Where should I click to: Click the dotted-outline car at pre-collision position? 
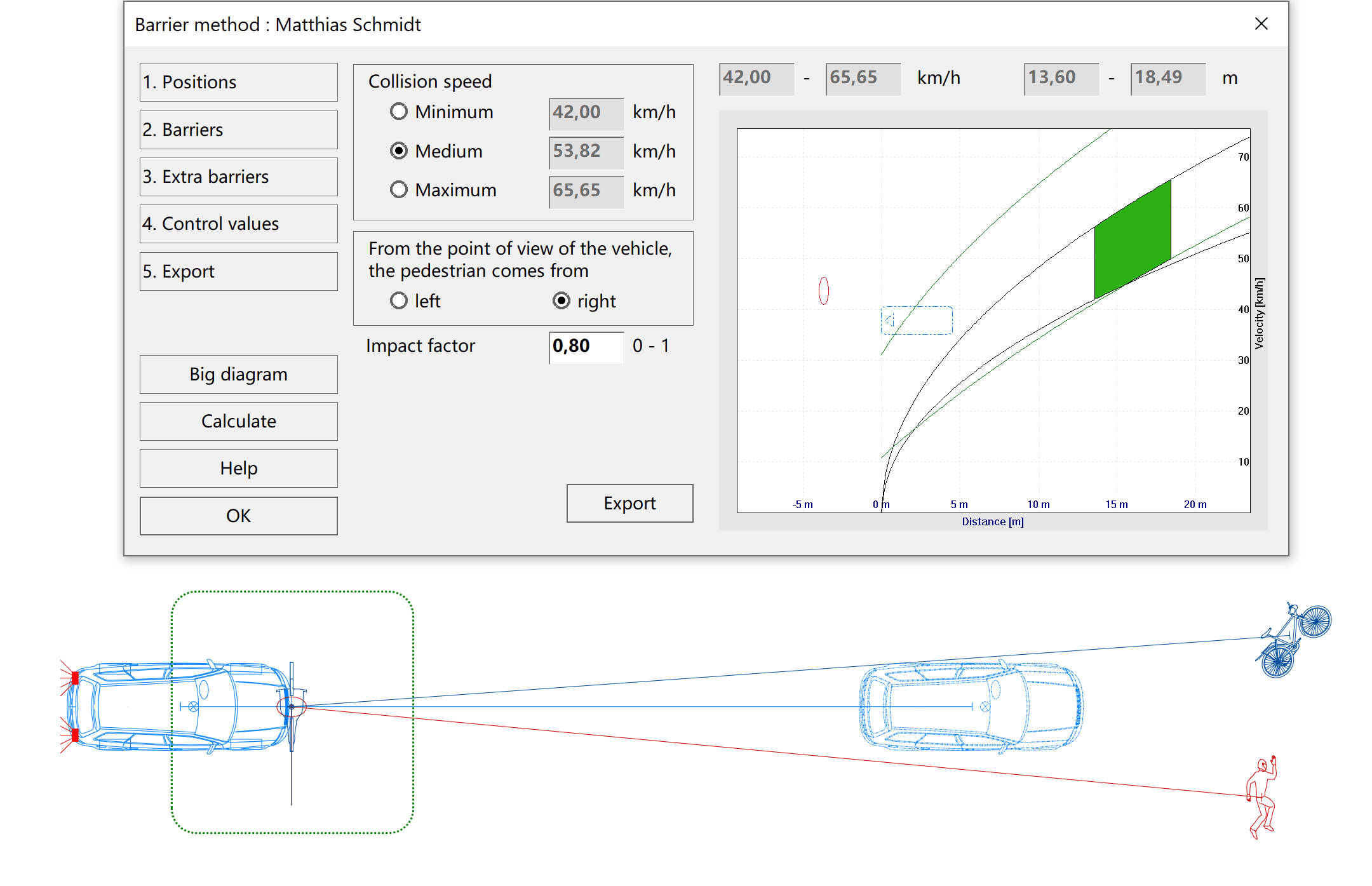[x=971, y=707]
